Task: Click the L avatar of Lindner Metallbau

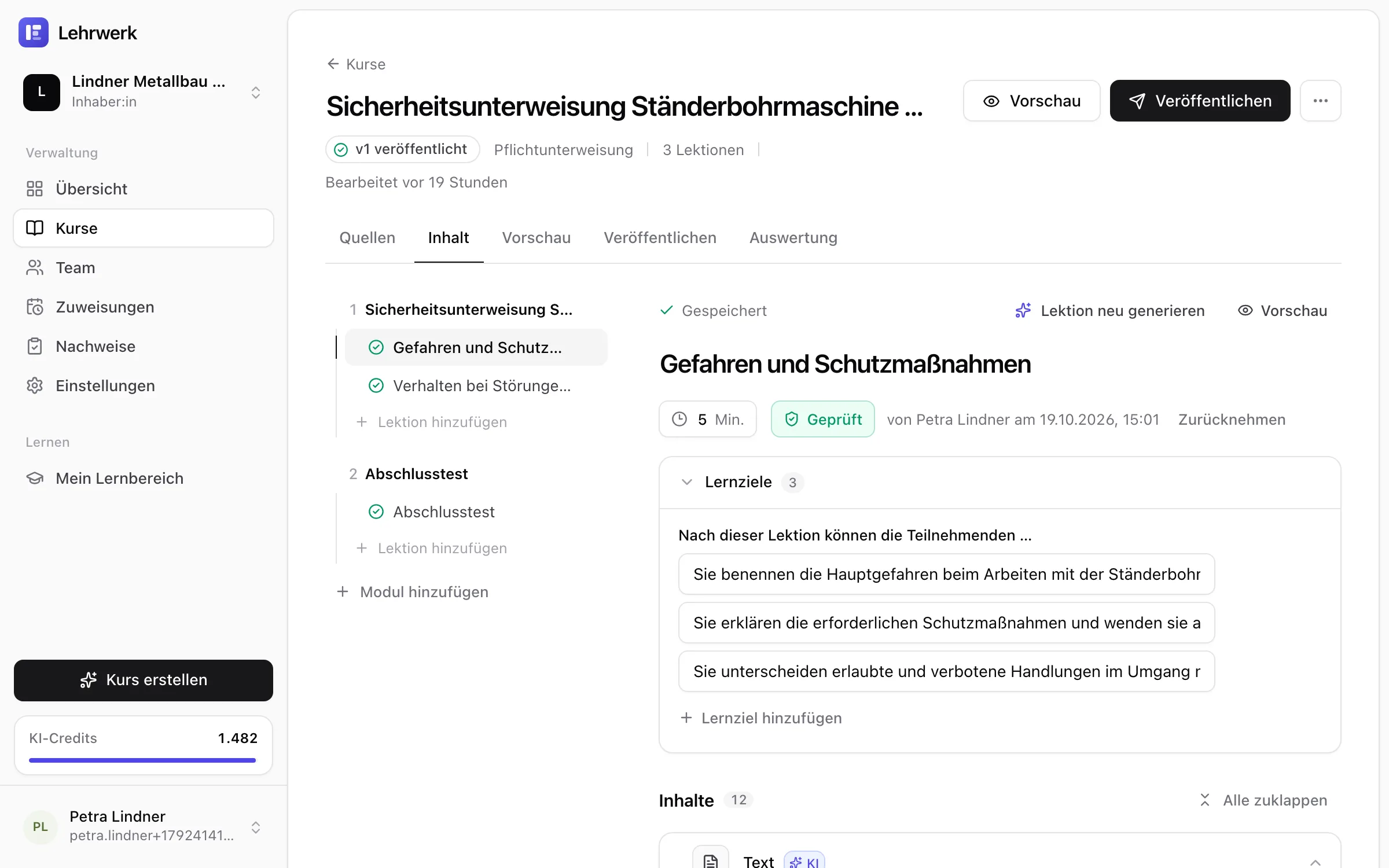Action: [x=42, y=92]
